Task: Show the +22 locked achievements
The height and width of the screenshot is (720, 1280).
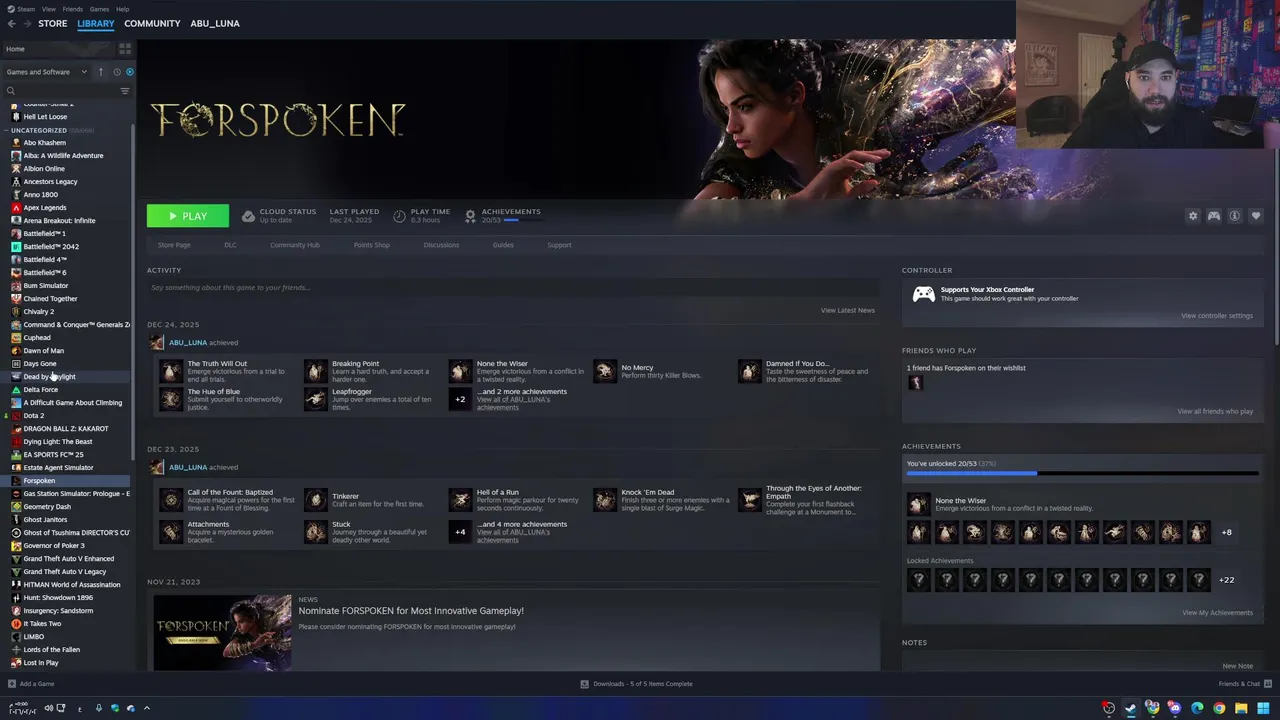Action: click(x=1226, y=580)
